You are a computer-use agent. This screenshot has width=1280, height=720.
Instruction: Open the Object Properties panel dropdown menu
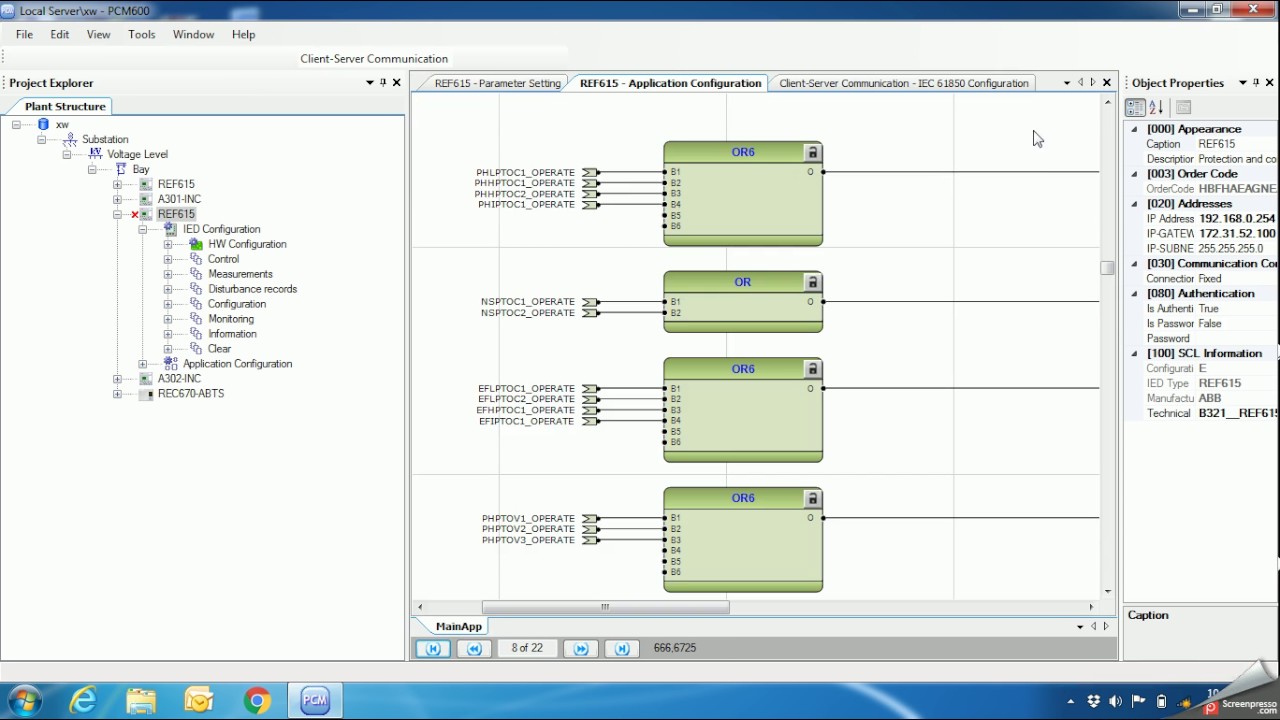tap(1243, 83)
